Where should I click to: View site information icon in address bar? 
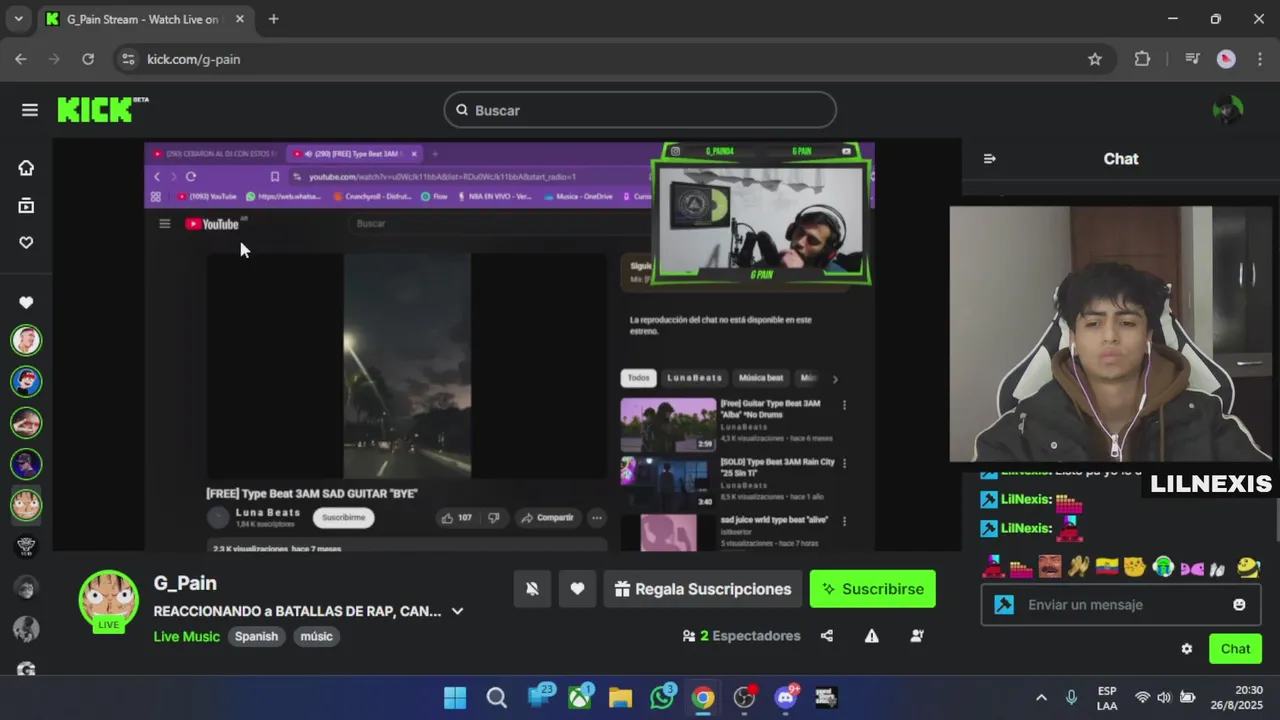click(x=128, y=59)
